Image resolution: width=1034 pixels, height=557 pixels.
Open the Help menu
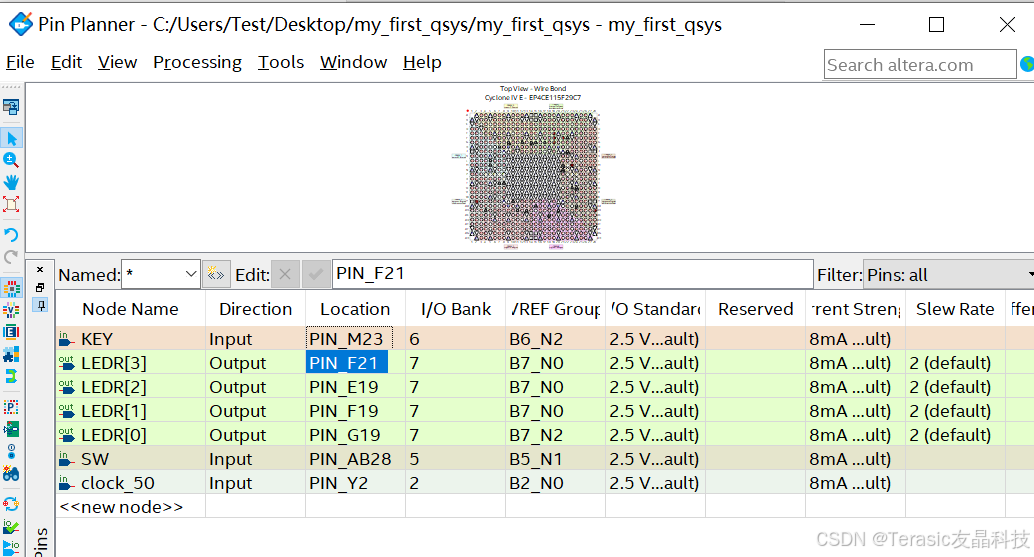[x=422, y=62]
